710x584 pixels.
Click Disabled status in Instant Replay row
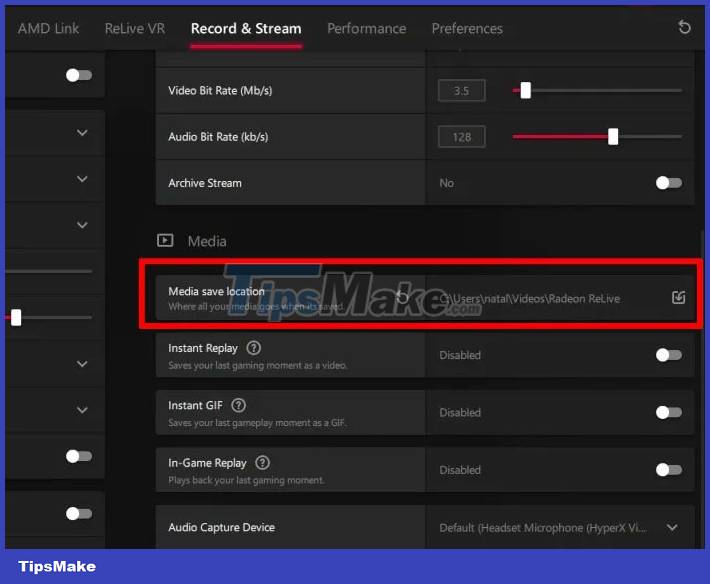tap(460, 355)
